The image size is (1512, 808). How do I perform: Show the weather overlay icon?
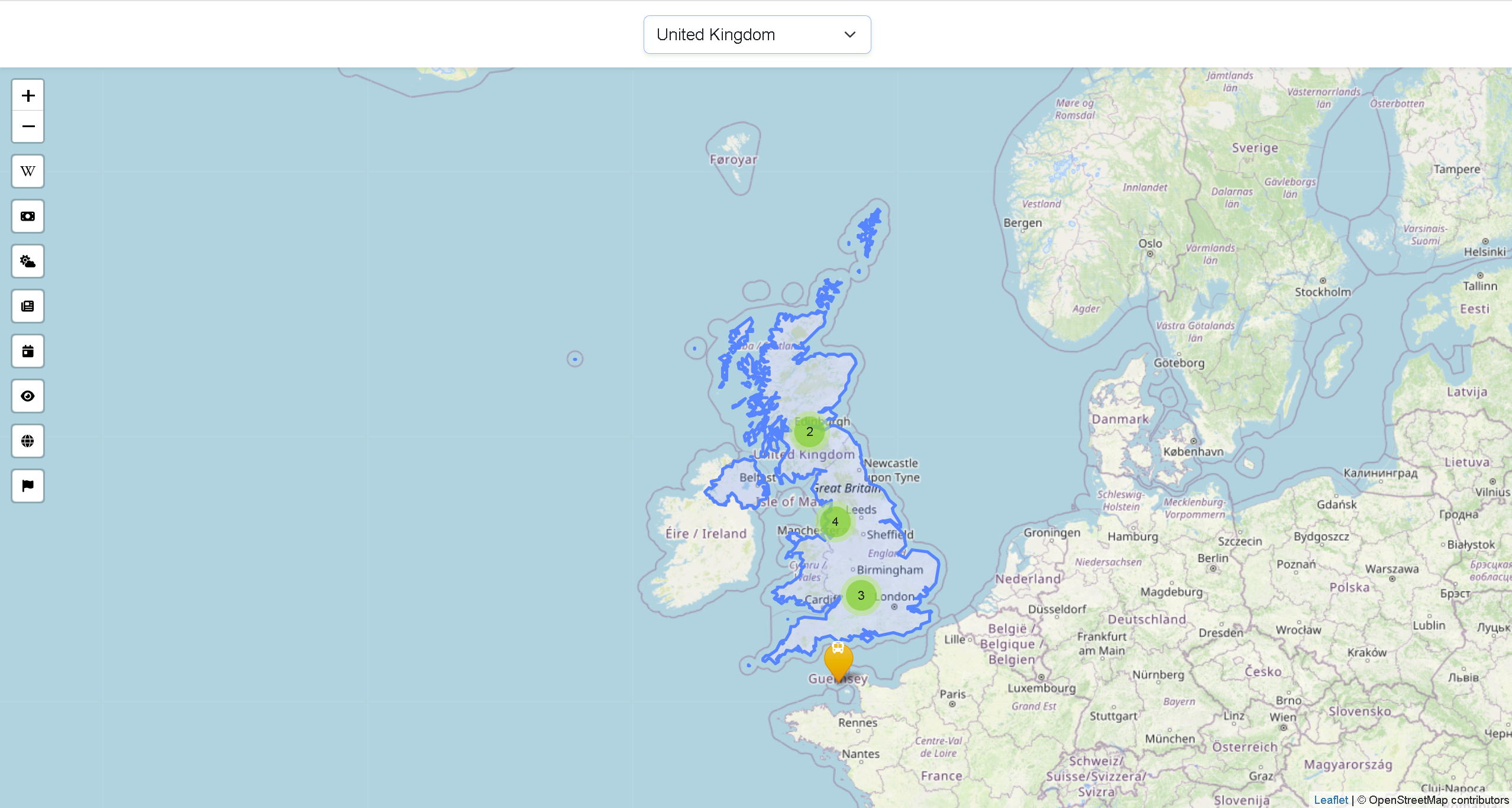(x=27, y=261)
